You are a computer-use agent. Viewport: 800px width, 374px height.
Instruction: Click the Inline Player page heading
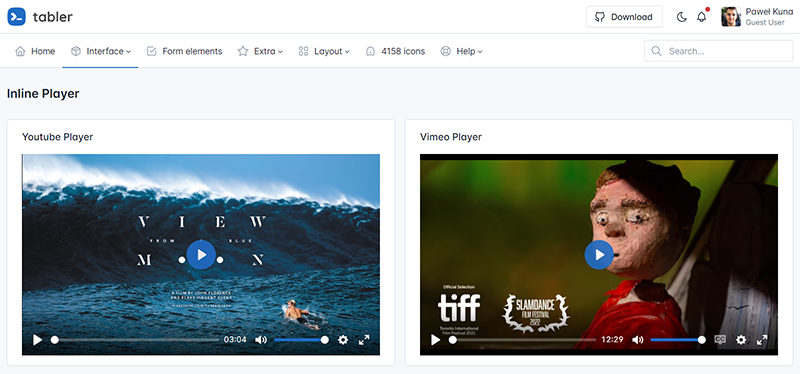tap(43, 94)
